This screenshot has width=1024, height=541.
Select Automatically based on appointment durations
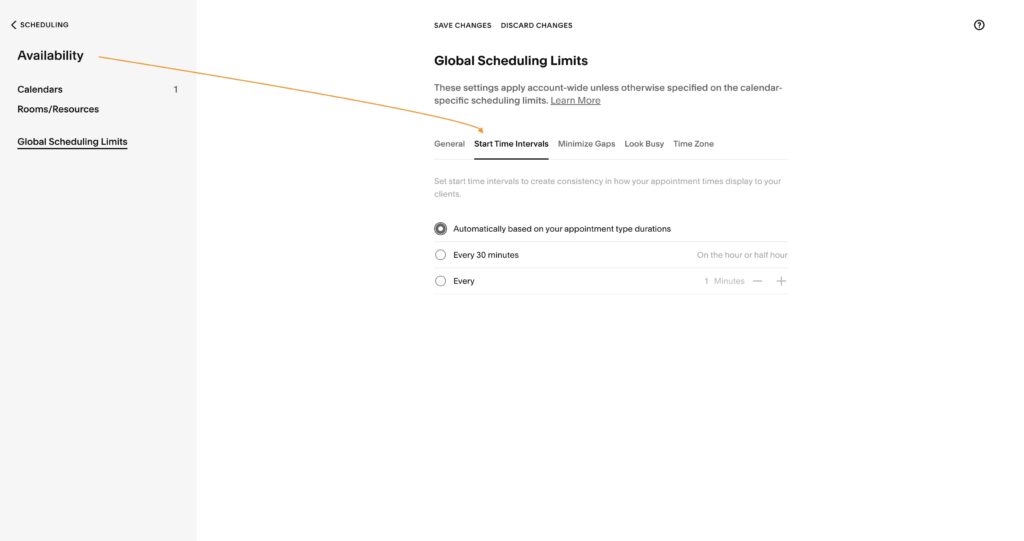coord(441,229)
